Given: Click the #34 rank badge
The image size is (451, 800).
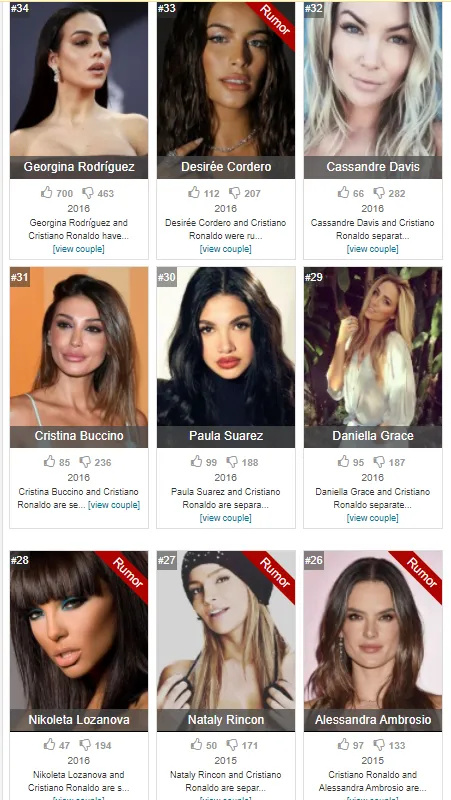Looking at the screenshot, I should point(20,9).
